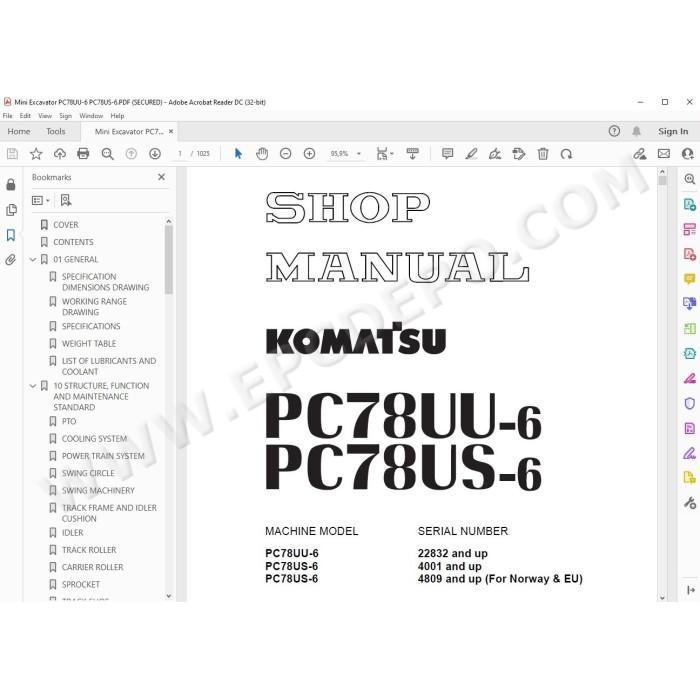Switch to the Home tab

click(x=19, y=131)
